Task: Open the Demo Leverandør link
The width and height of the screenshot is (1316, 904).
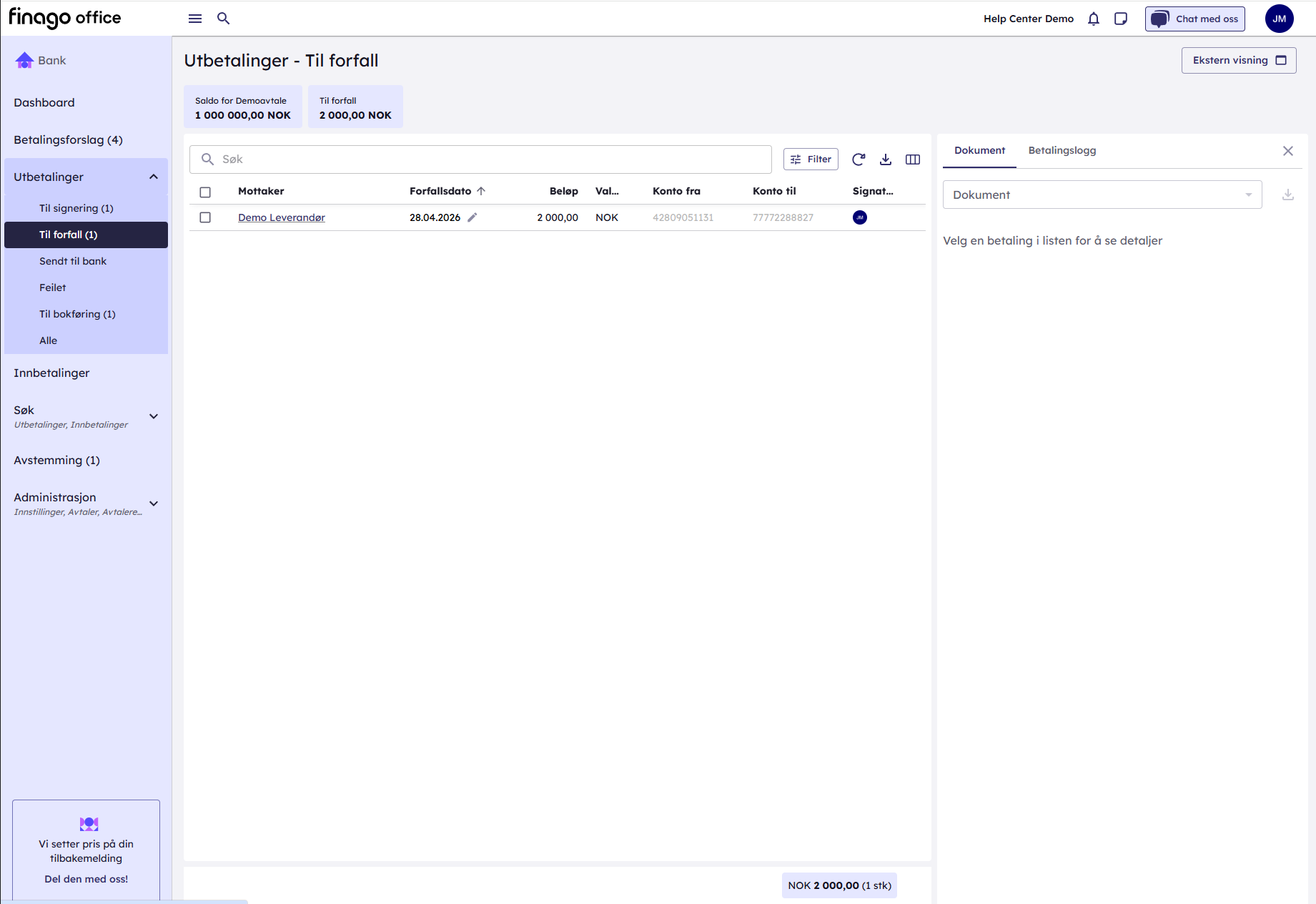Action: click(281, 217)
